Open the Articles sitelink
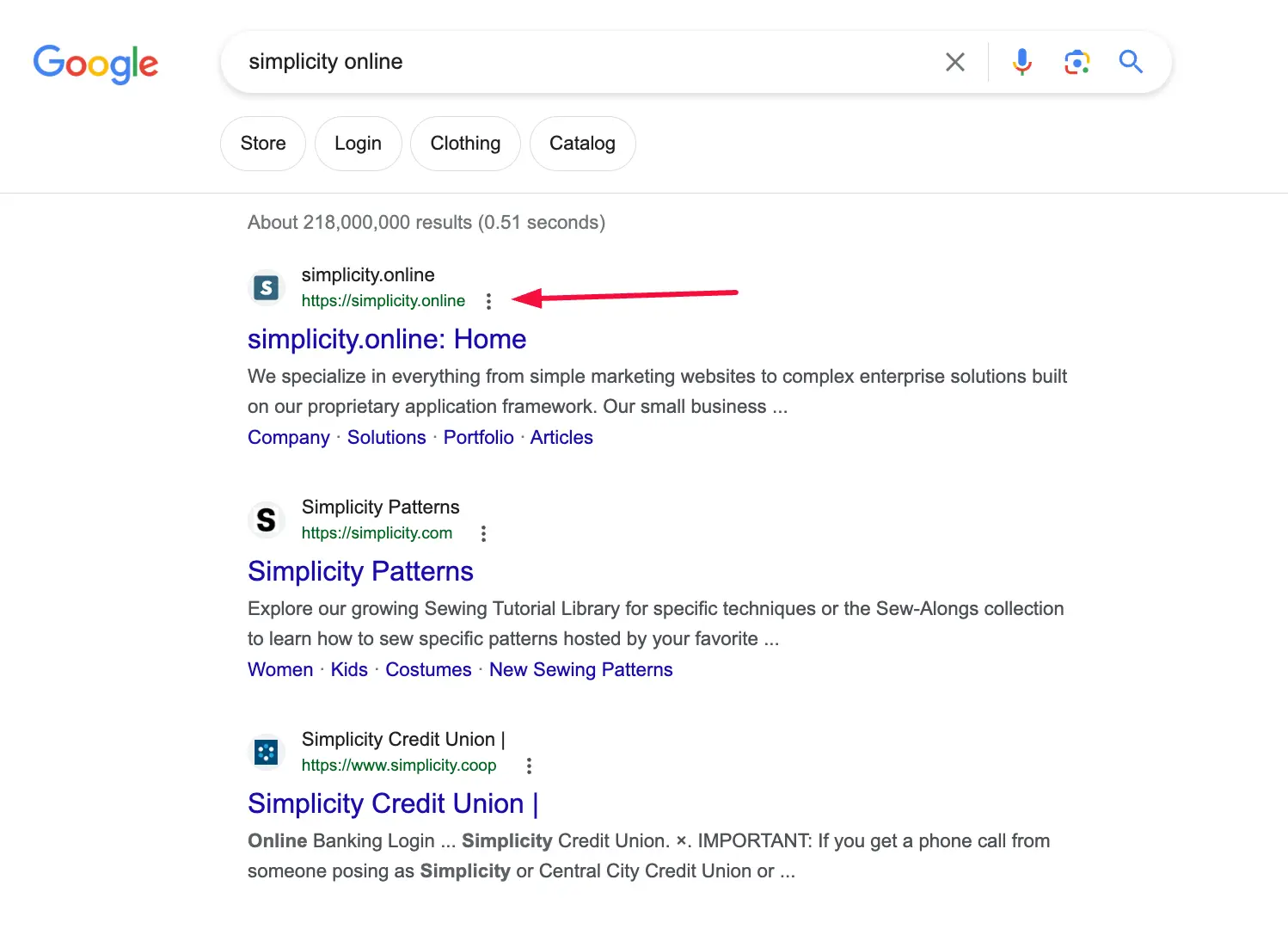Image resolution: width=1288 pixels, height=929 pixels. [x=561, y=437]
